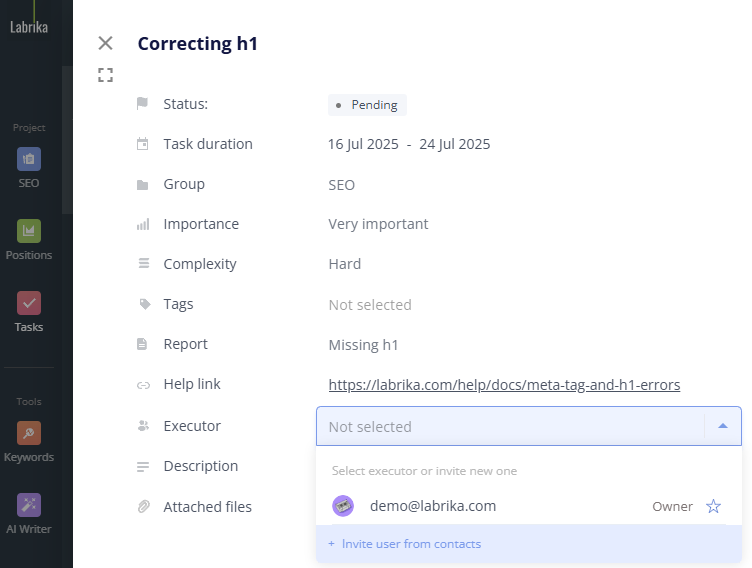
Task: Click the SEO group value
Action: tap(341, 185)
